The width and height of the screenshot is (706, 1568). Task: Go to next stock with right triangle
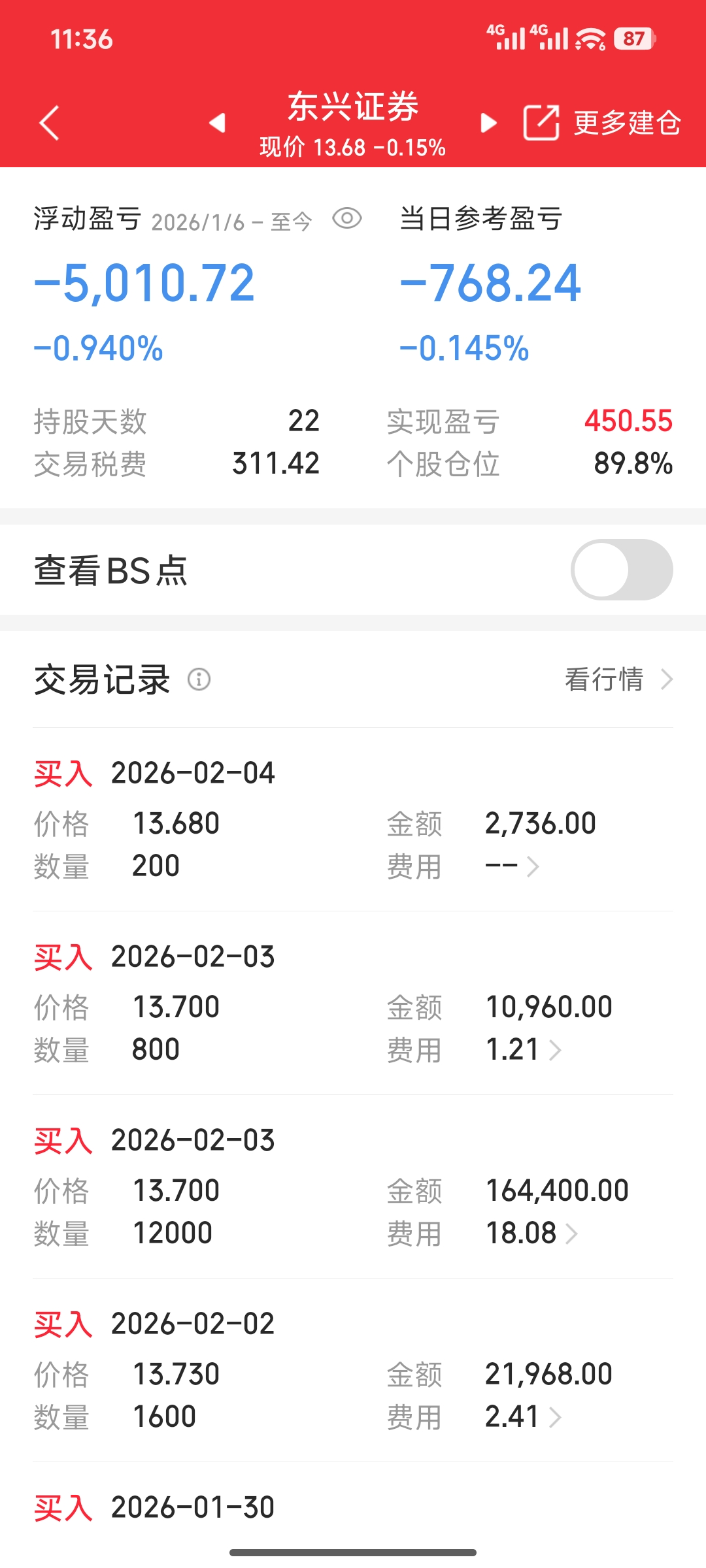[488, 123]
